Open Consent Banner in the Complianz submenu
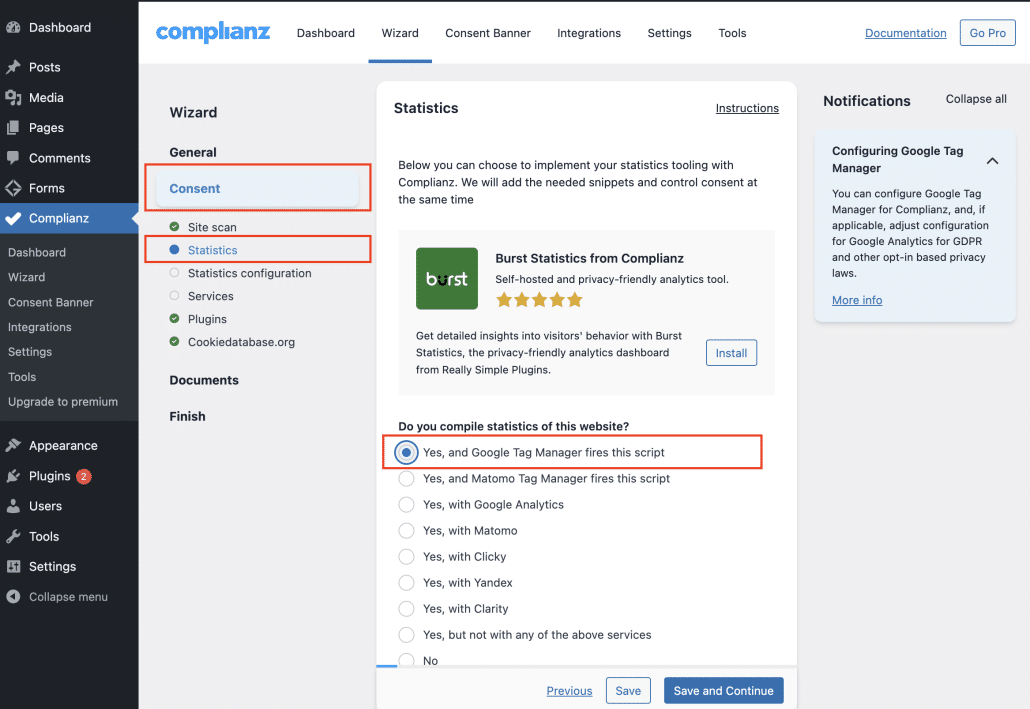Screen dimensions: 1030x709 [51, 302]
